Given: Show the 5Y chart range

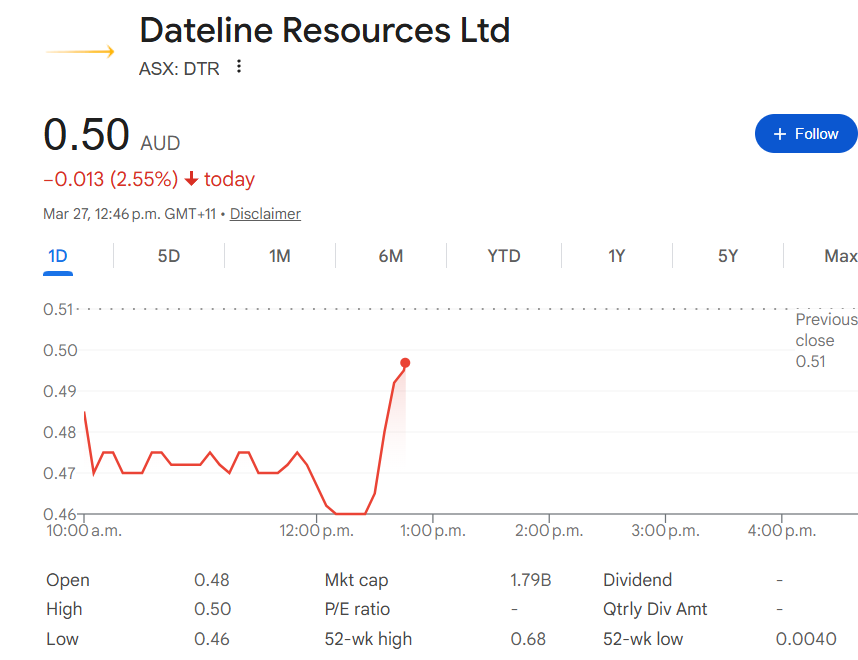Looking at the screenshot, I should click(728, 256).
